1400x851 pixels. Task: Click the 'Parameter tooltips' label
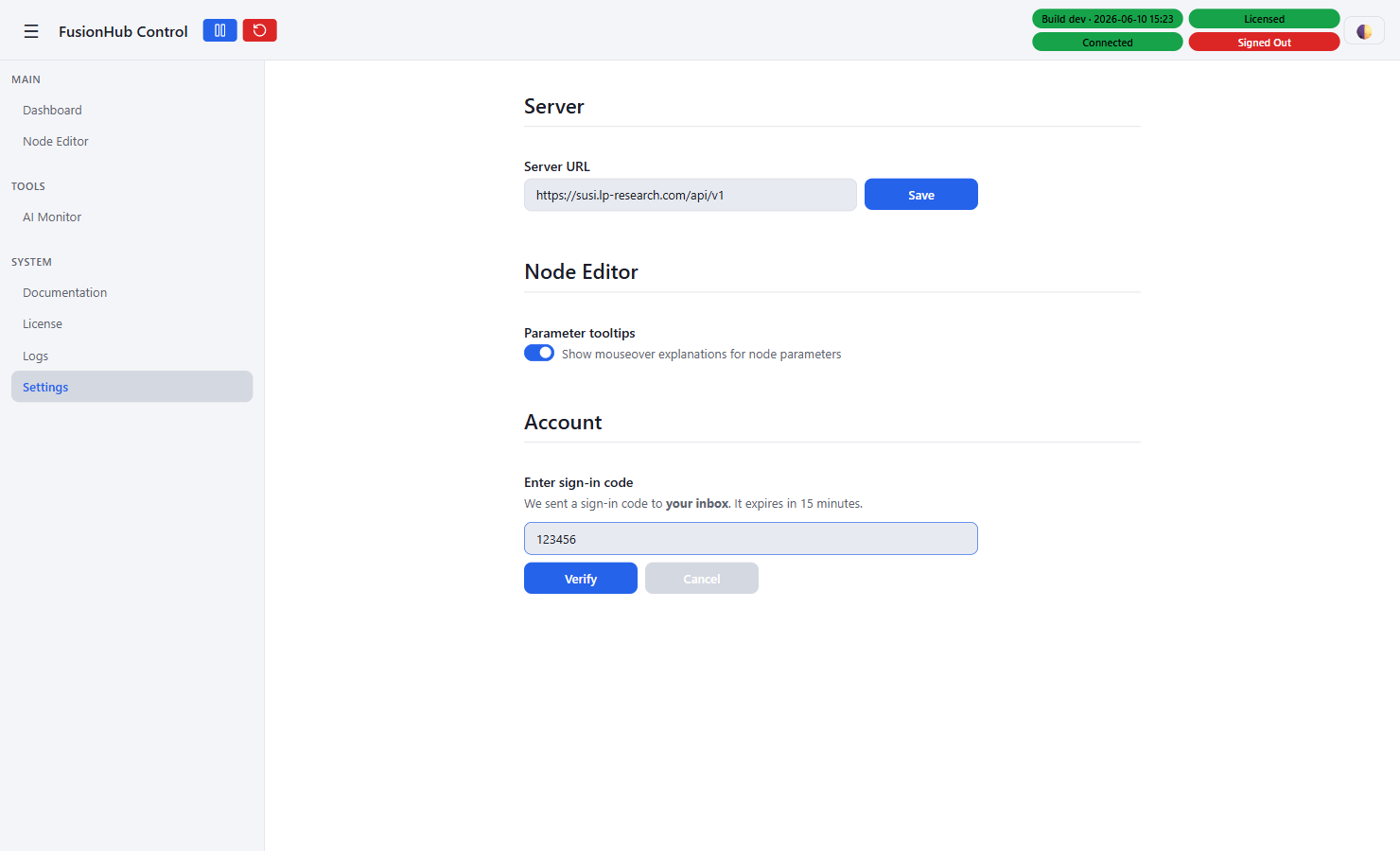pos(580,333)
